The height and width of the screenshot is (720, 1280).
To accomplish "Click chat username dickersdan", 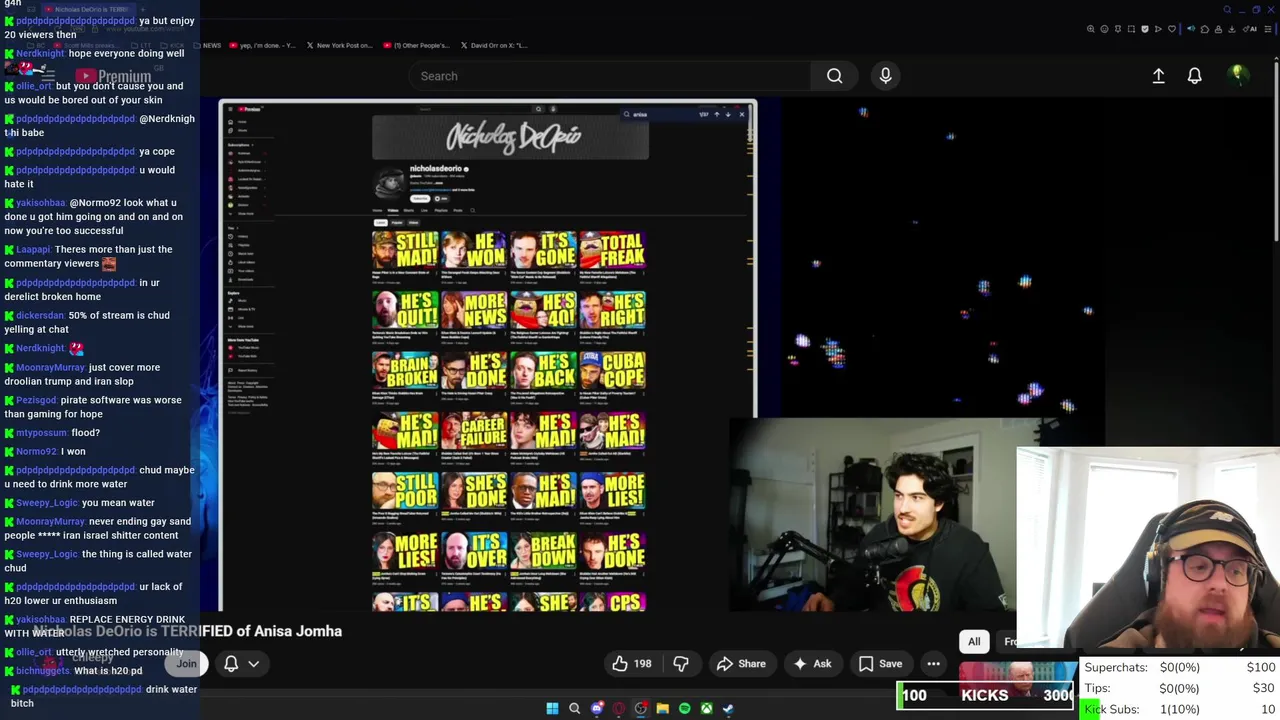I will pos(40,315).
